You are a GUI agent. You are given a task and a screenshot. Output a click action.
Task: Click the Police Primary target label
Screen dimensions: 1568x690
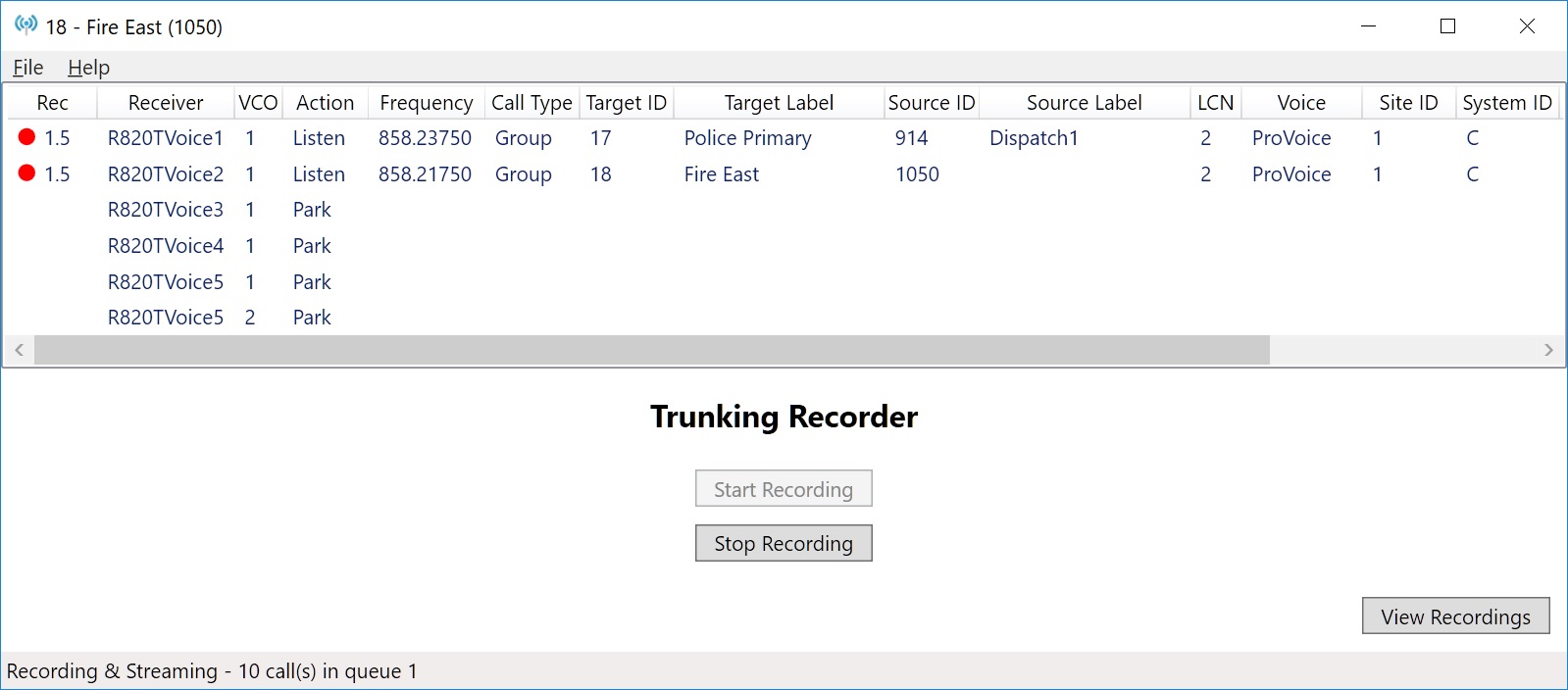(748, 138)
